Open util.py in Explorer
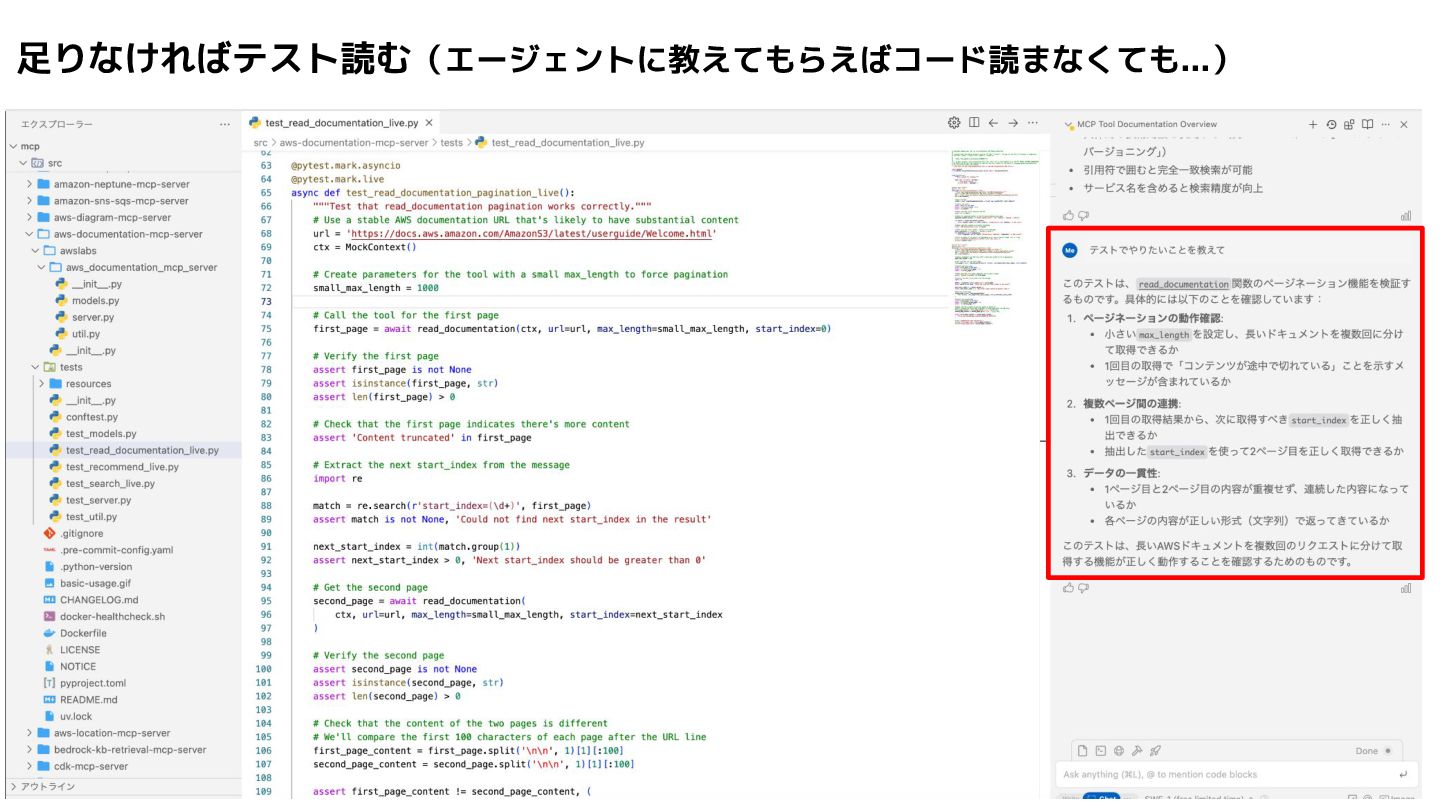Viewport: 1440px width, 810px height. [86, 334]
